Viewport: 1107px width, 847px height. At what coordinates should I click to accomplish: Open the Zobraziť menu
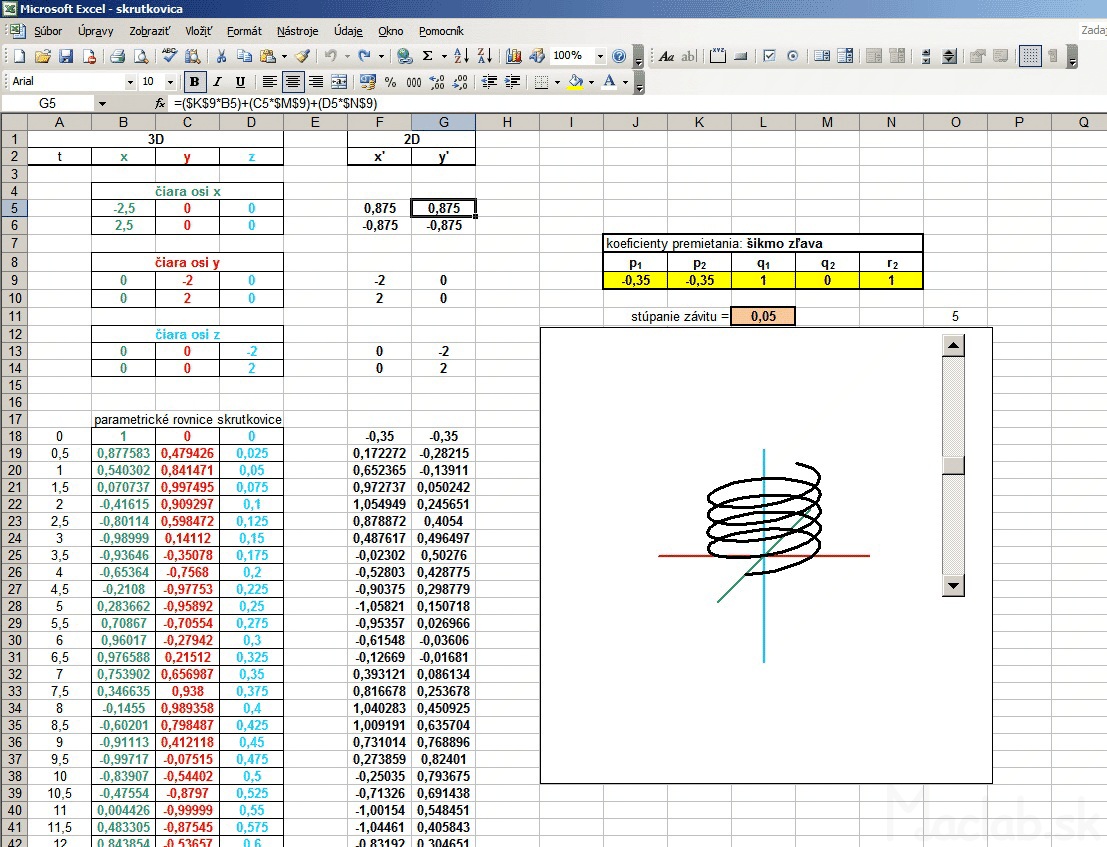coord(149,31)
